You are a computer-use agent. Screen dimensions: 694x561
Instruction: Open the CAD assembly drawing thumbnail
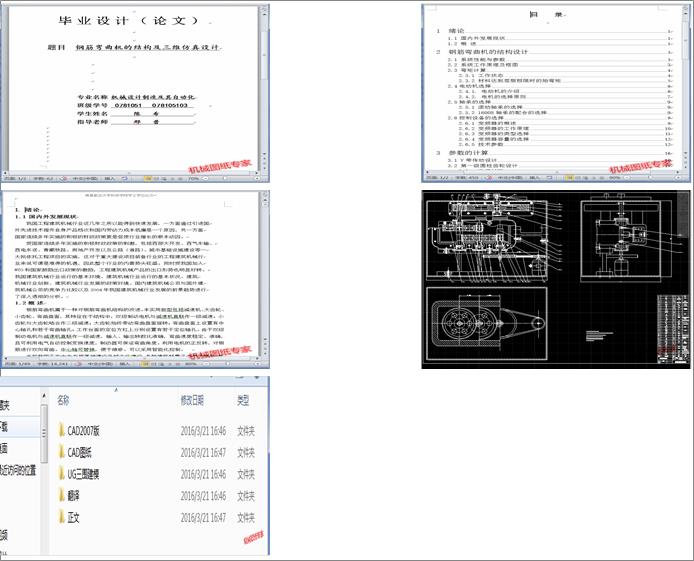[555, 279]
